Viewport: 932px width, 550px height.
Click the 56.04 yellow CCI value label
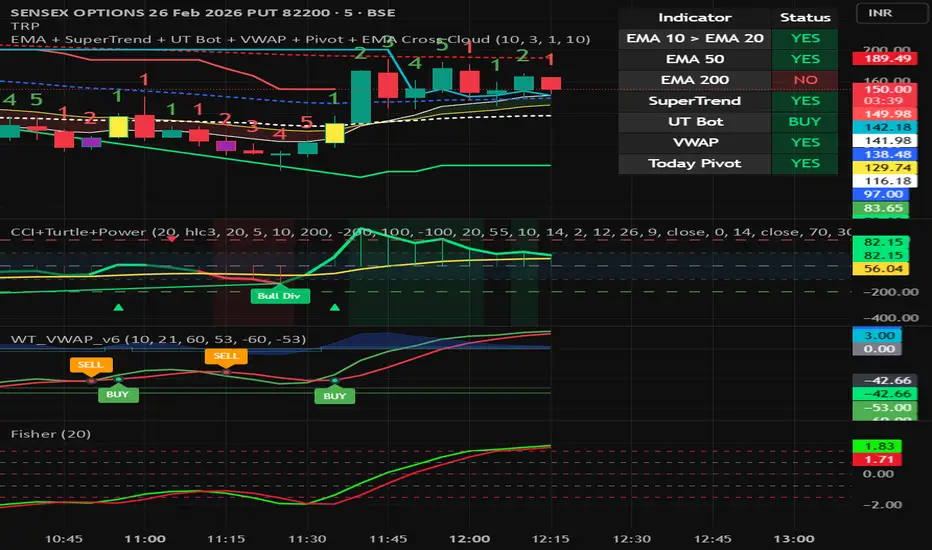(x=880, y=269)
